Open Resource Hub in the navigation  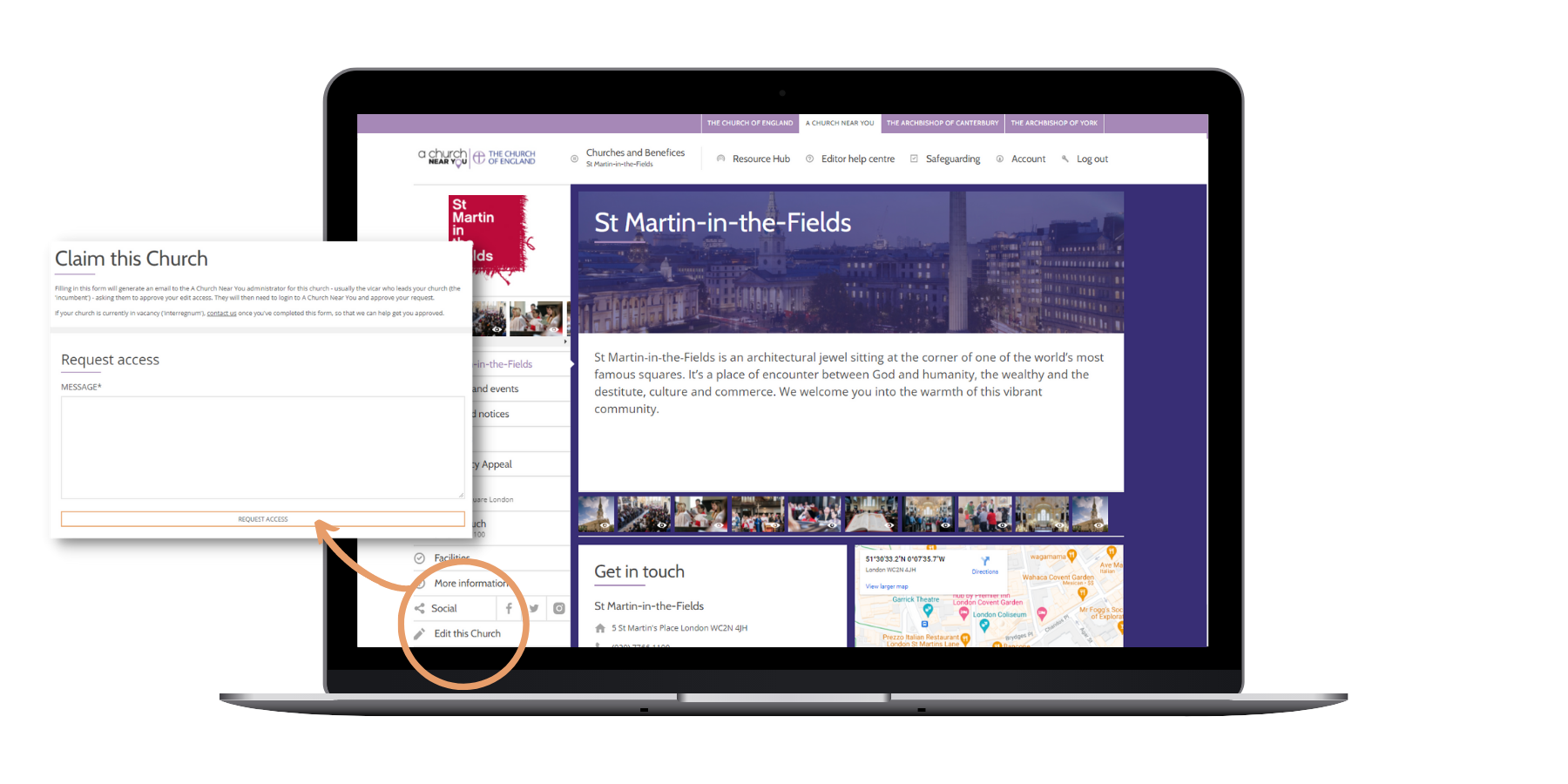coord(761,159)
